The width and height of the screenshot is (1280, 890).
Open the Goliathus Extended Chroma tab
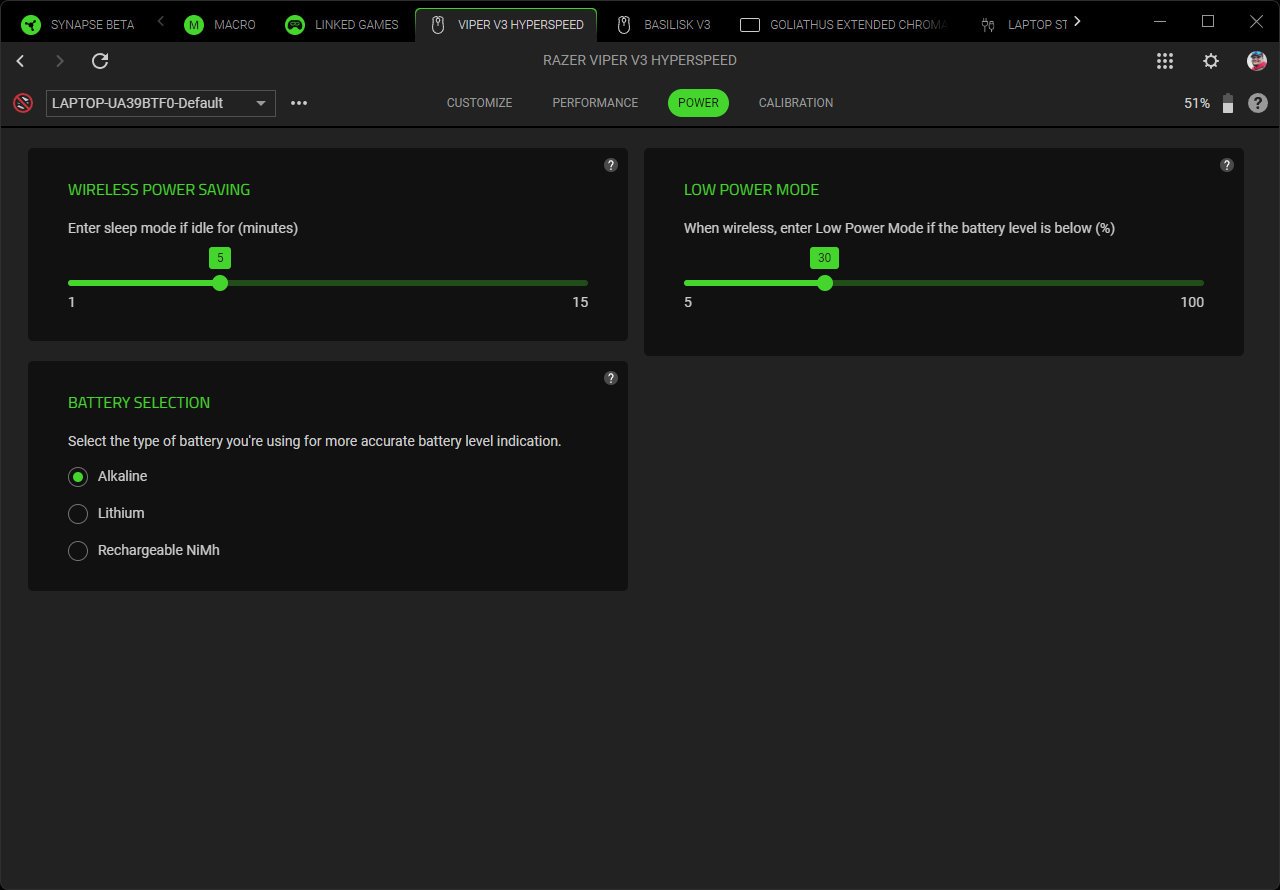pos(843,24)
